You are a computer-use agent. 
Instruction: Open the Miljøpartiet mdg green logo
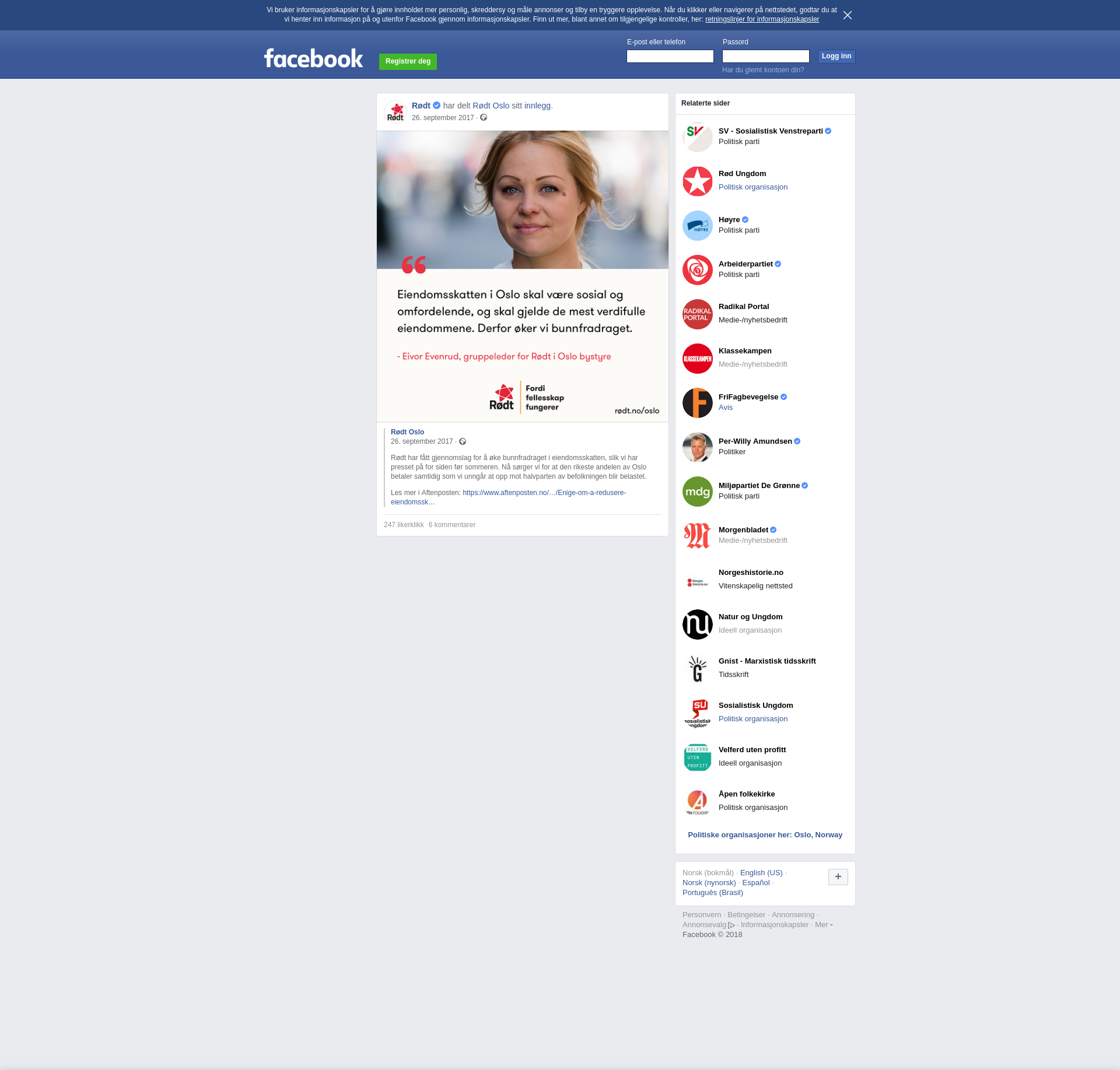pos(697,492)
